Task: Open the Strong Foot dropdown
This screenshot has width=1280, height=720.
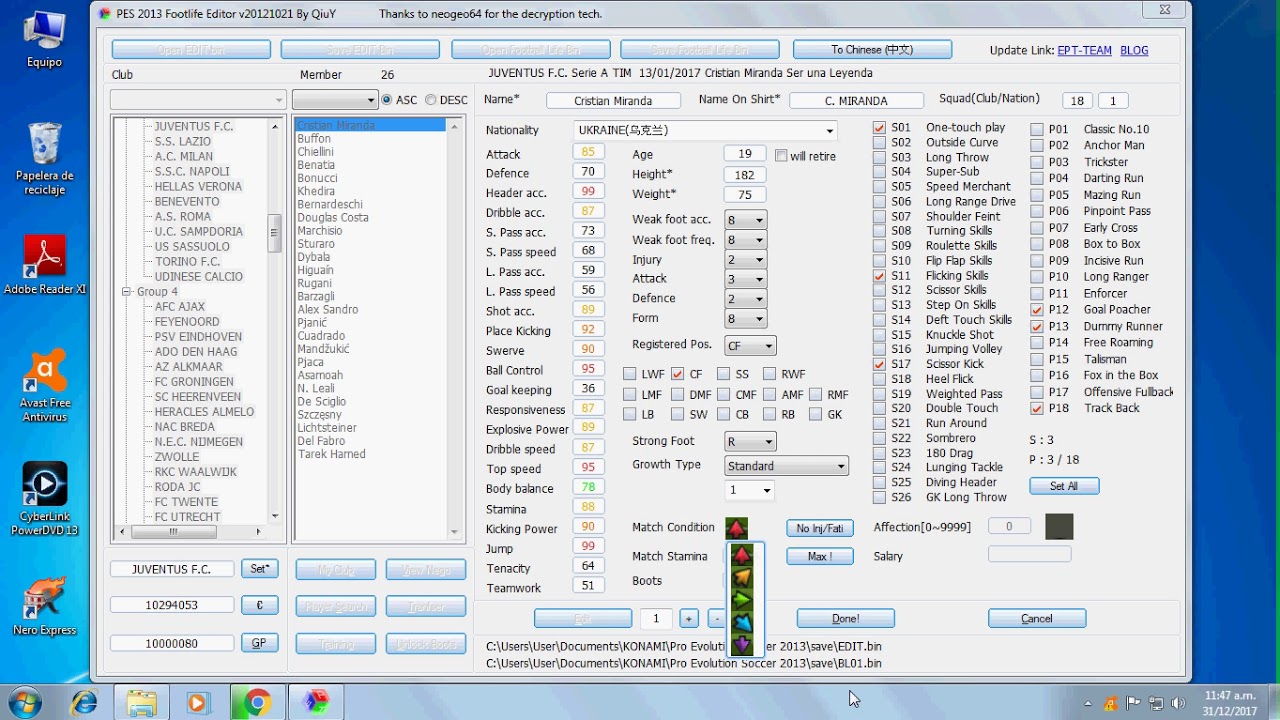Action: click(769, 441)
